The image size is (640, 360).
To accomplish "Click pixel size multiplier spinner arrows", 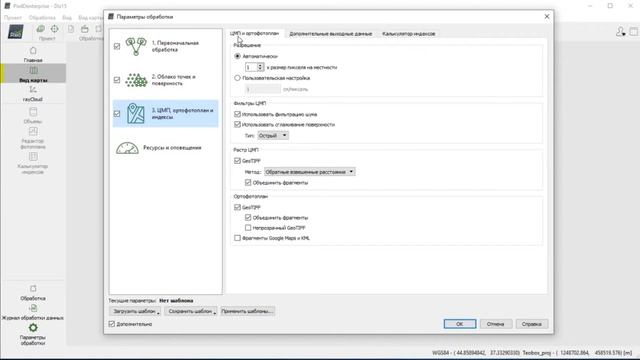I will (x=260, y=67).
